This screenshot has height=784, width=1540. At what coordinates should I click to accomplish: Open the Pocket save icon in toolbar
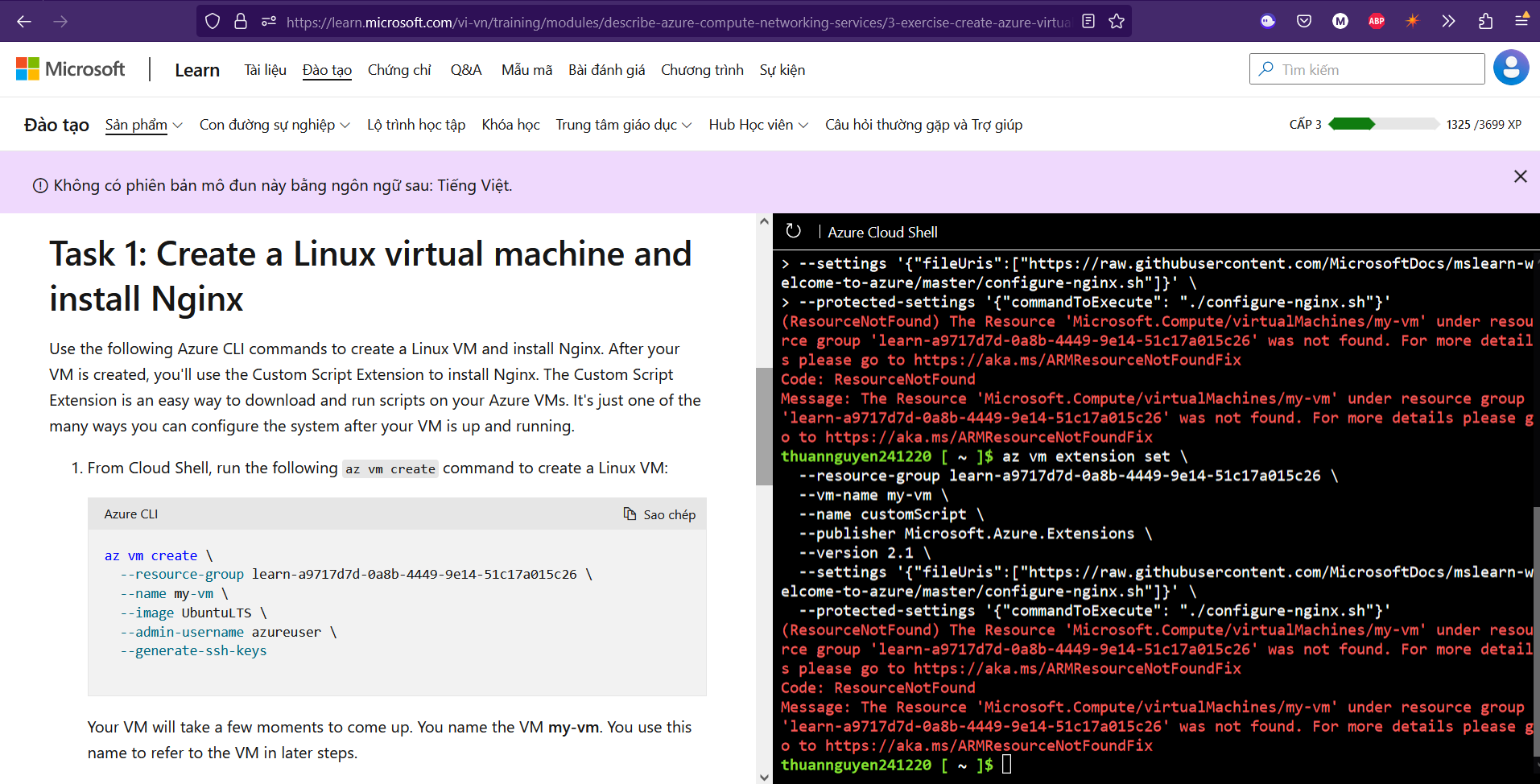click(1304, 22)
